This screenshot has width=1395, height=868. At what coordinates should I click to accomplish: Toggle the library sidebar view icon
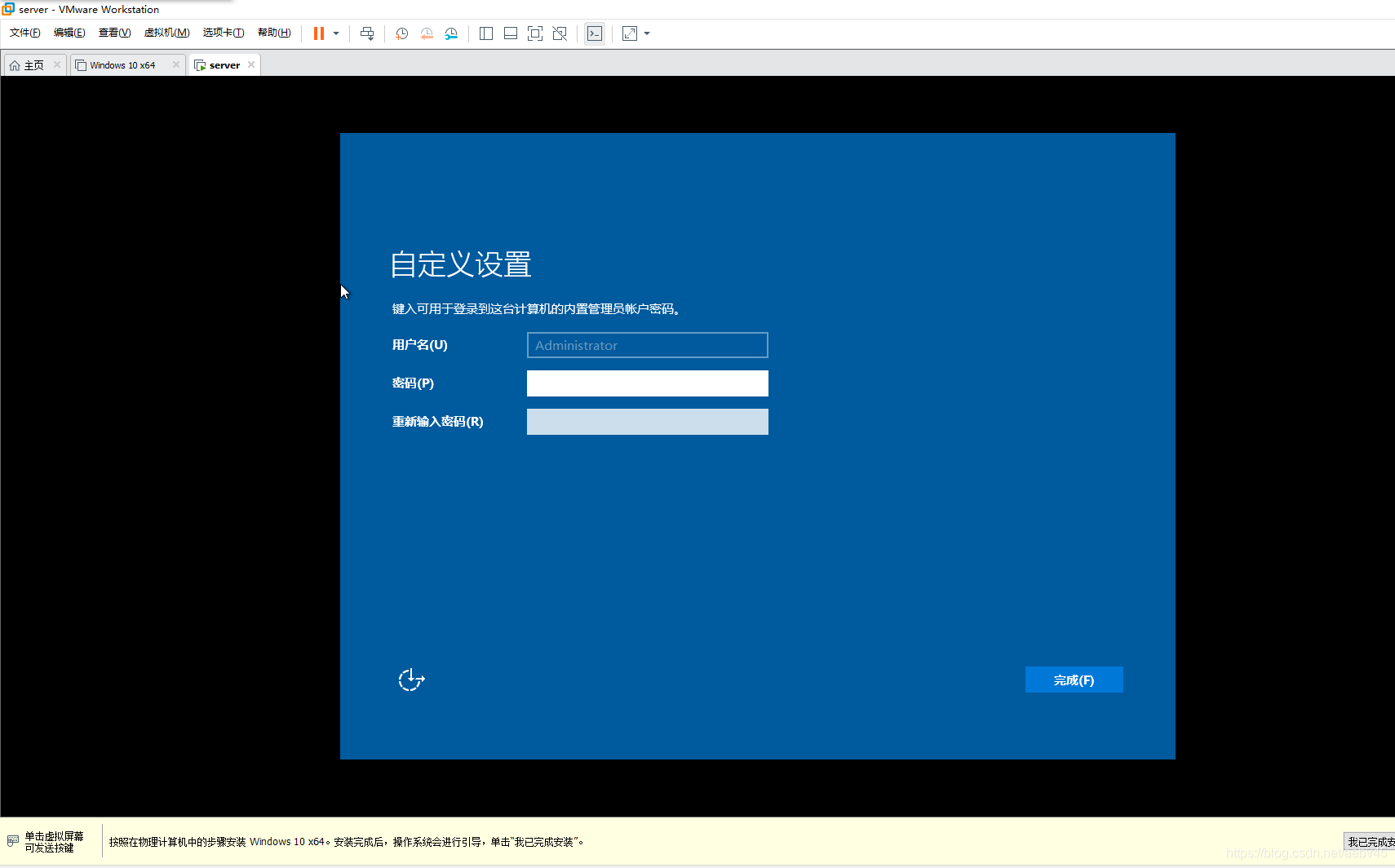tap(486, 33)
